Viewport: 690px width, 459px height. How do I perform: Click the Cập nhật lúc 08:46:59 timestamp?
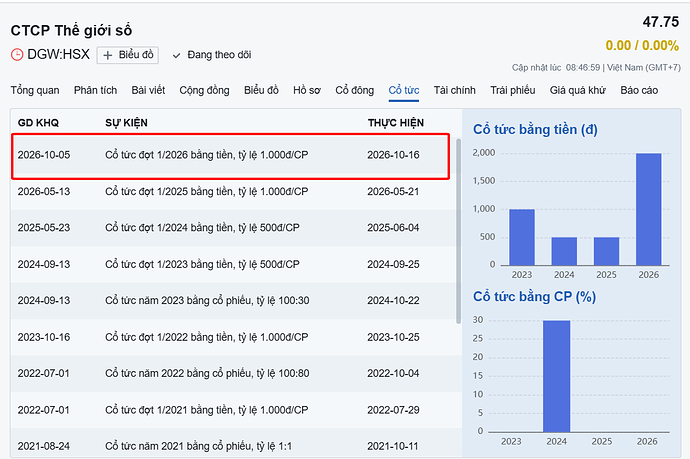click(x=556, y=68)
